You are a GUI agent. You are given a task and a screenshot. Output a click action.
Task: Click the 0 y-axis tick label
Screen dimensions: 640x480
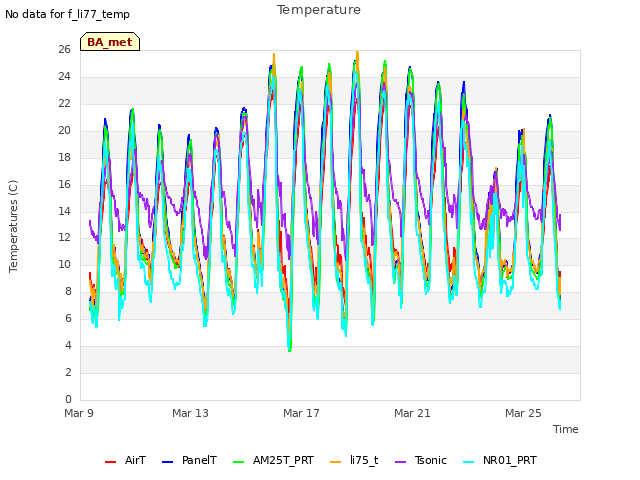[68, 399]
